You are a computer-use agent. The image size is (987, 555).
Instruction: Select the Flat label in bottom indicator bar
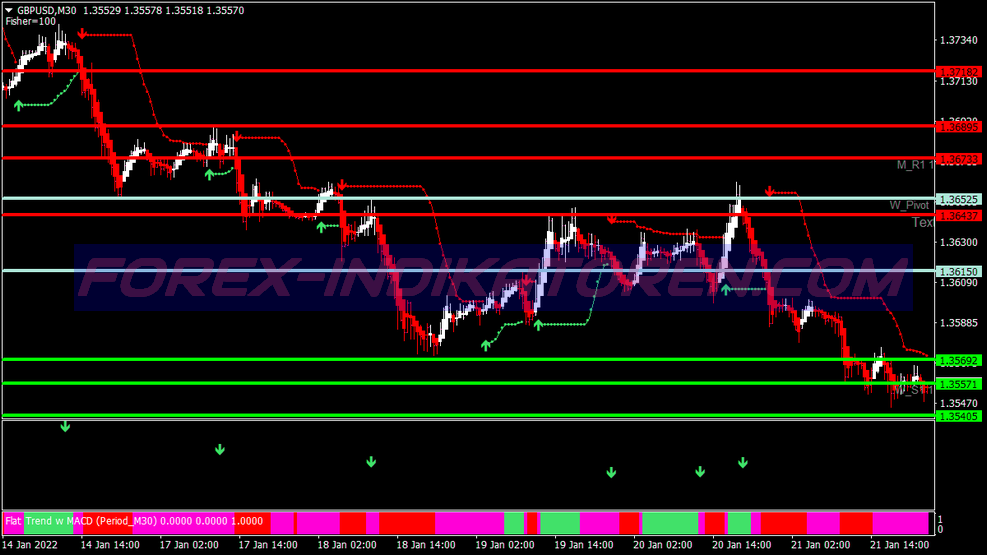[12, 521]
